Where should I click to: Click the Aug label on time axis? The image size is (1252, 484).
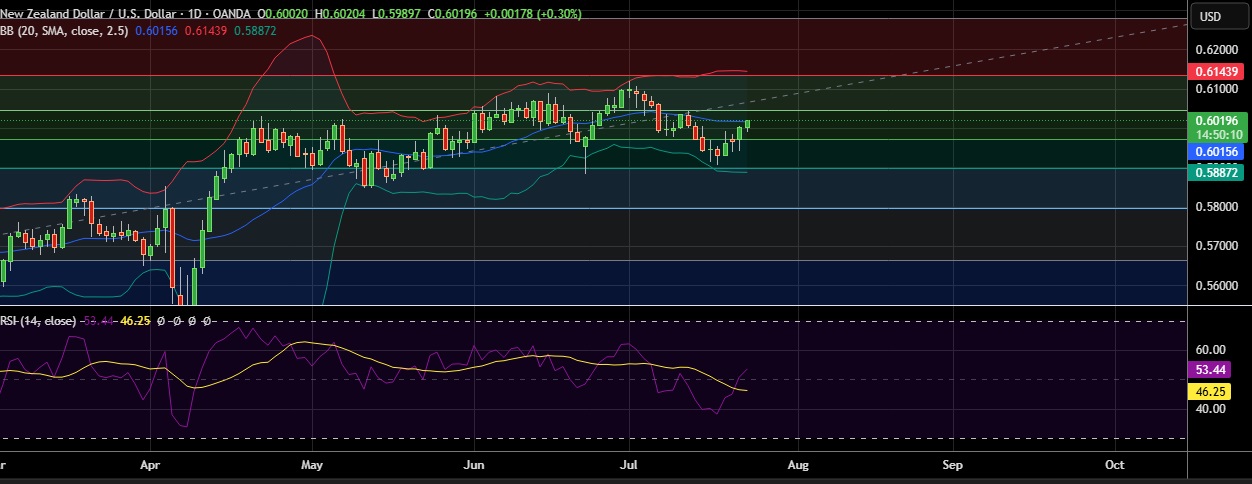[797, 465]
